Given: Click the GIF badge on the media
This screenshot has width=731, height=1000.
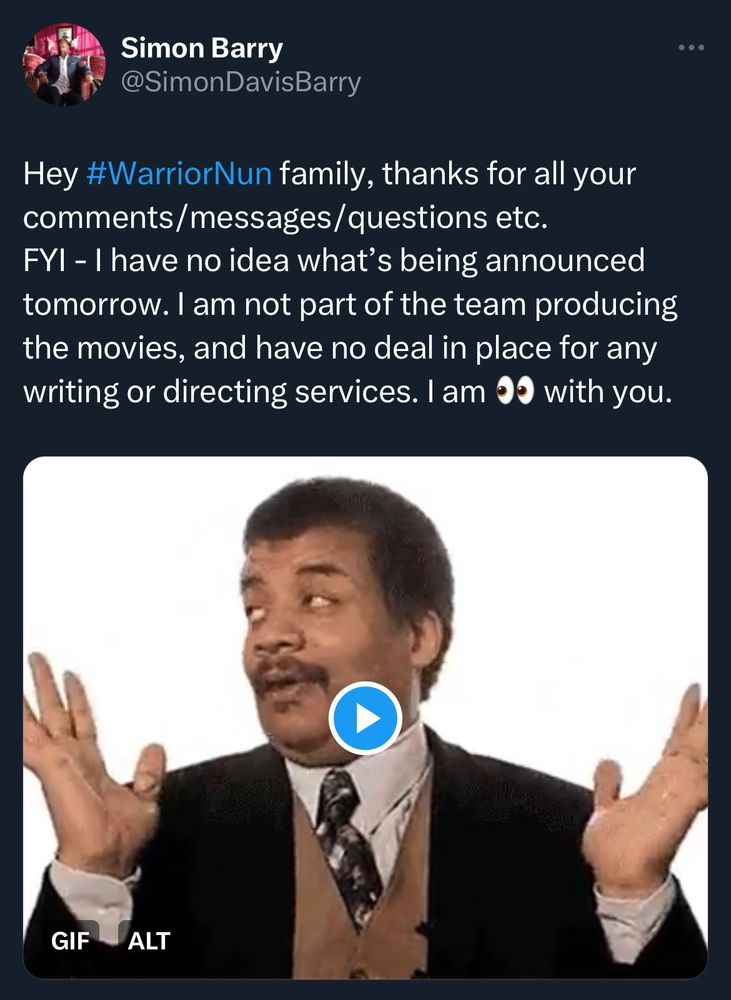Looking at the screenshot, I should tap(70, 940).
